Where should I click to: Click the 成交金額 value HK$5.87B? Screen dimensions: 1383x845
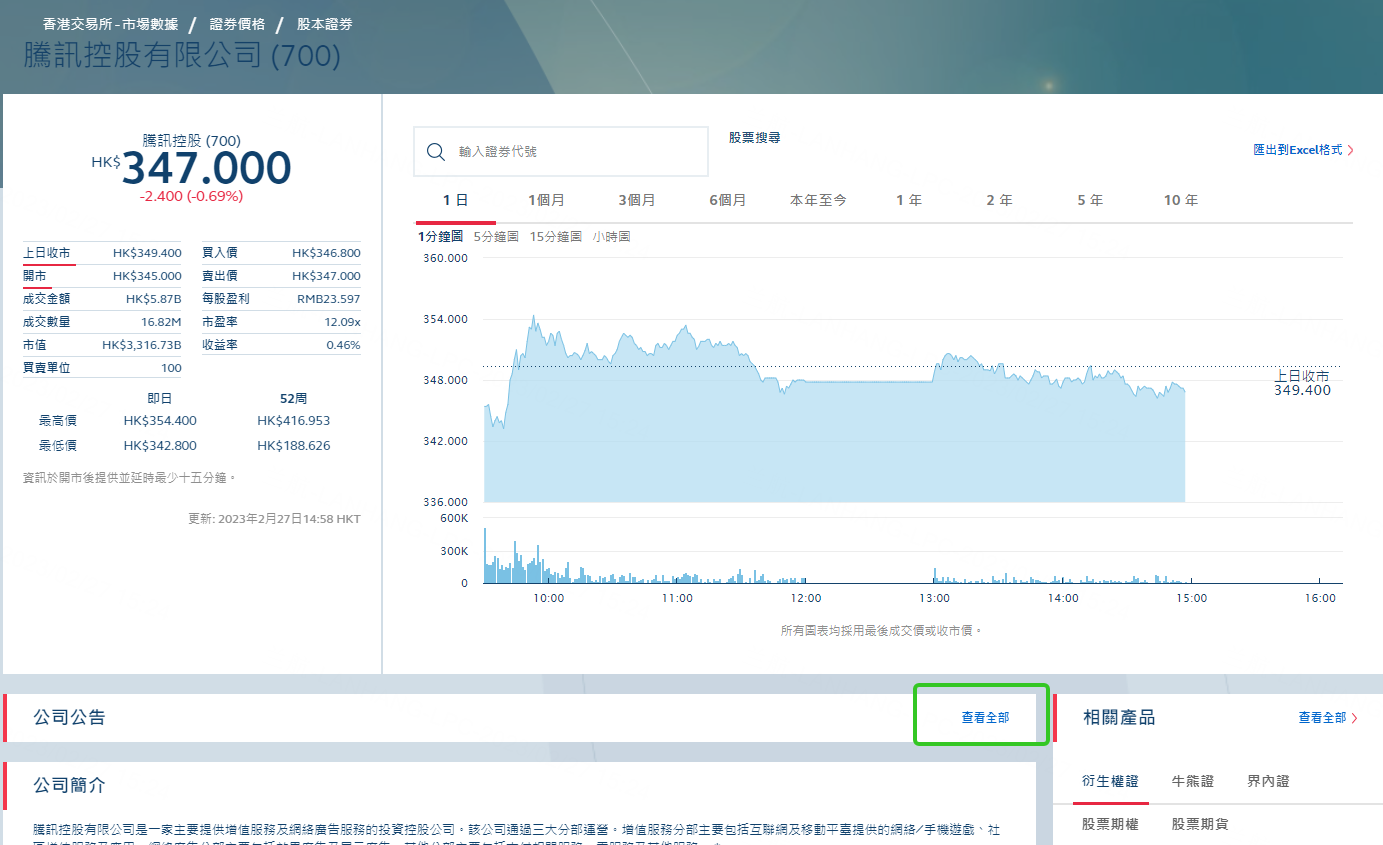point(154,299)
